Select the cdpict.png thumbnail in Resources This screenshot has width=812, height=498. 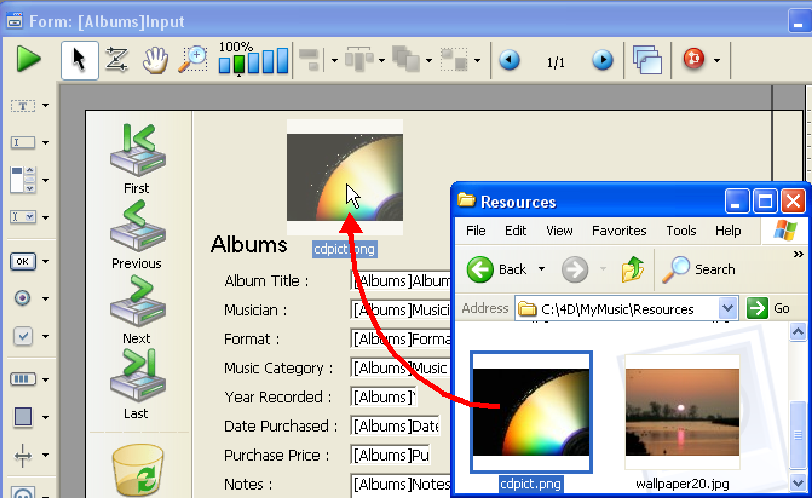click(531, 412)
